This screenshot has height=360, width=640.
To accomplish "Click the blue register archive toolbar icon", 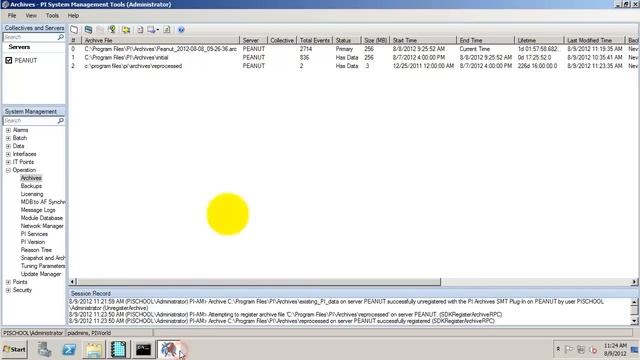I will tap(88, 29).
